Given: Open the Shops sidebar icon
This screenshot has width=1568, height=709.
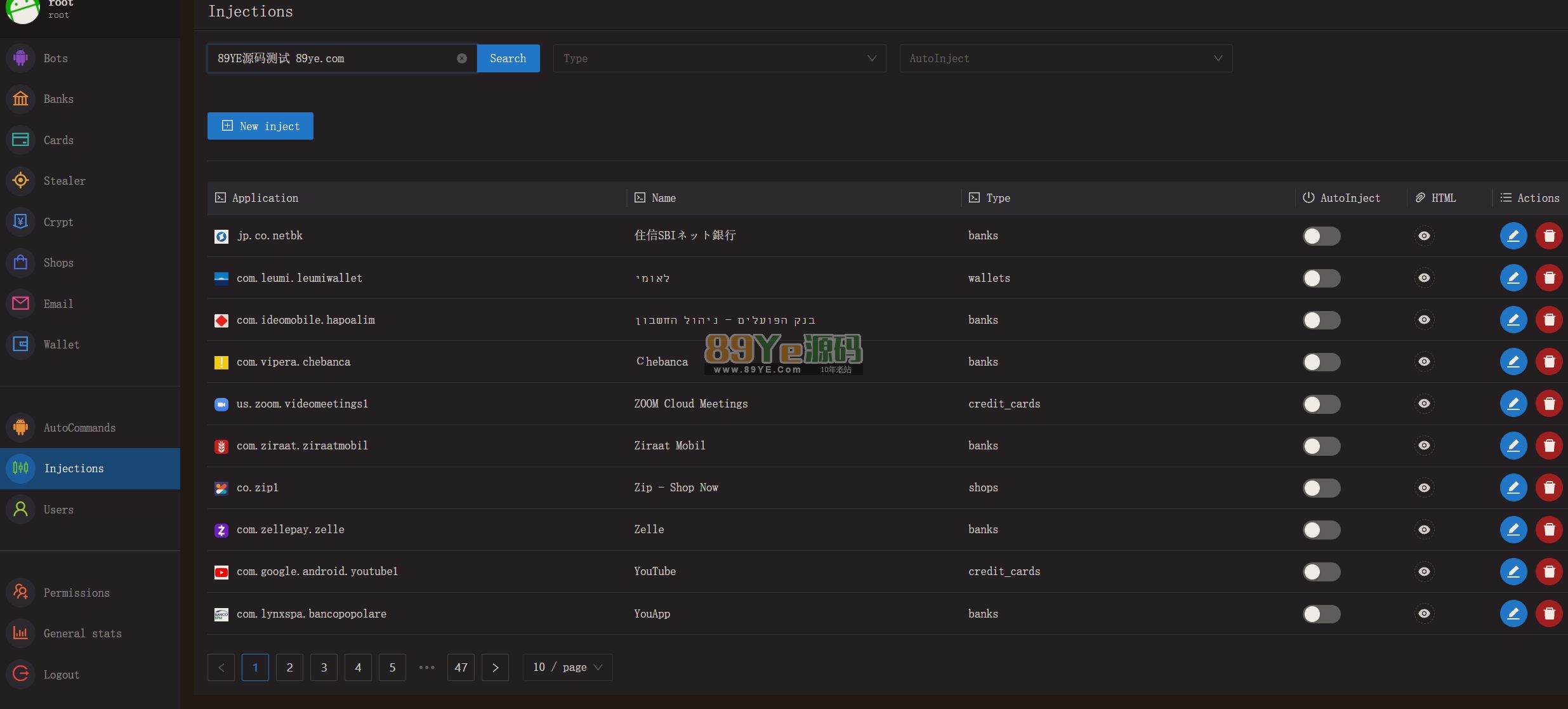Looking at the screenshot, I should pos(20,262).
